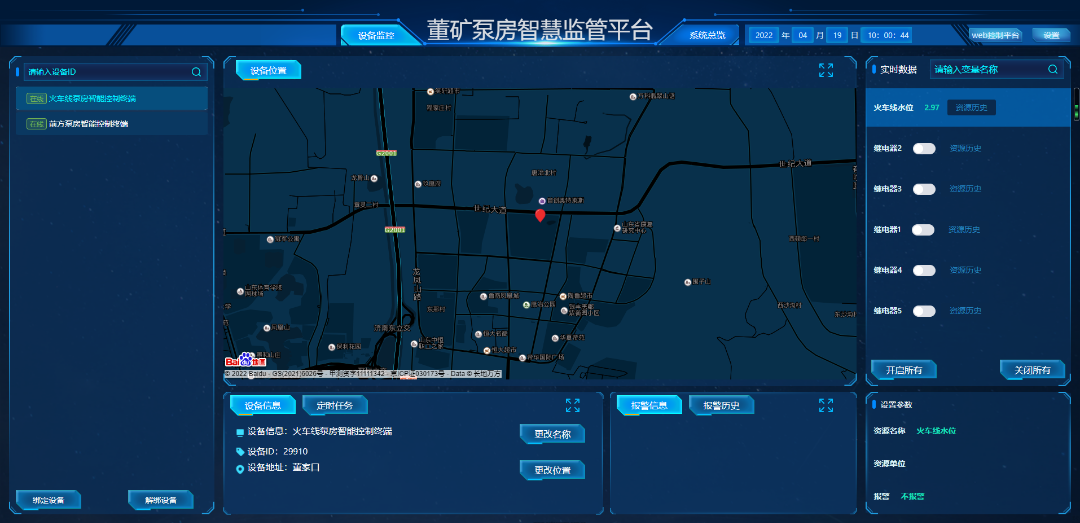The image size is (1080, 523).
Task: Click the 资源历史 link for 继电器1
Action: 964,230
